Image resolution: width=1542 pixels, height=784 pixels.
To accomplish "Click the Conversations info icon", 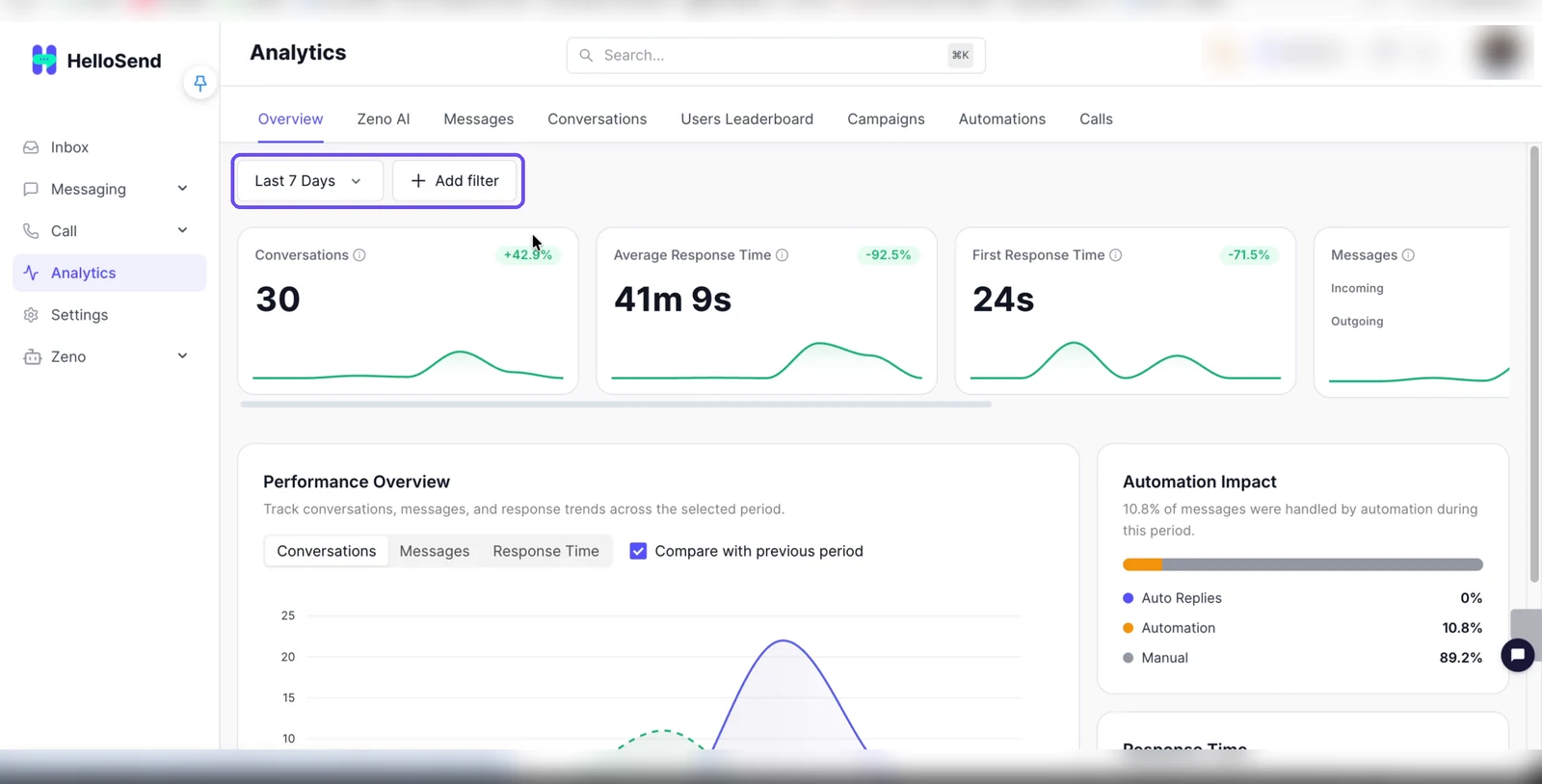I will click(359, 255).
